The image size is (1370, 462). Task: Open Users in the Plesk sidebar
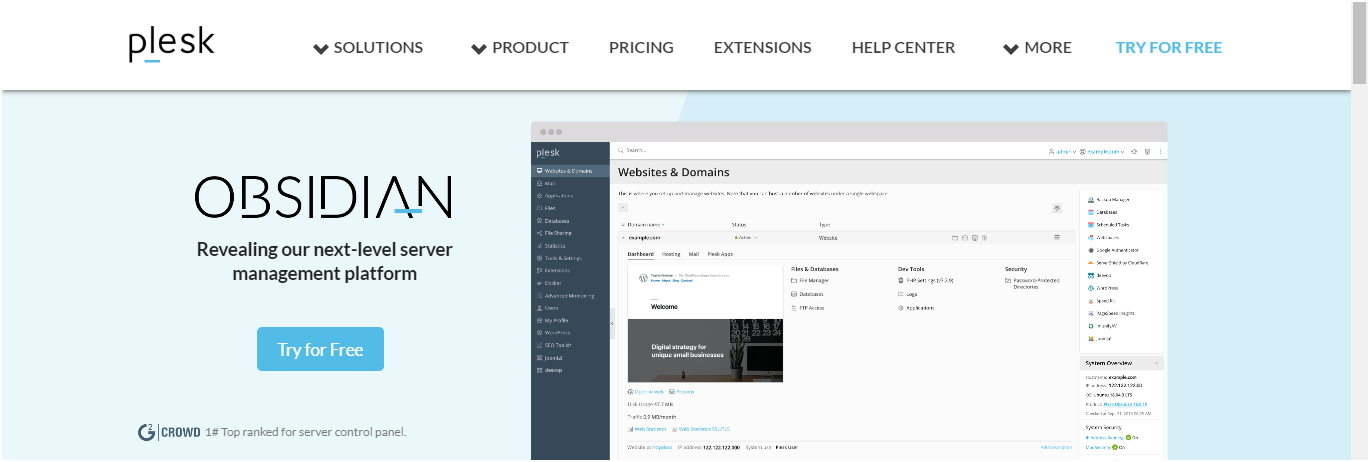(549, 308)
